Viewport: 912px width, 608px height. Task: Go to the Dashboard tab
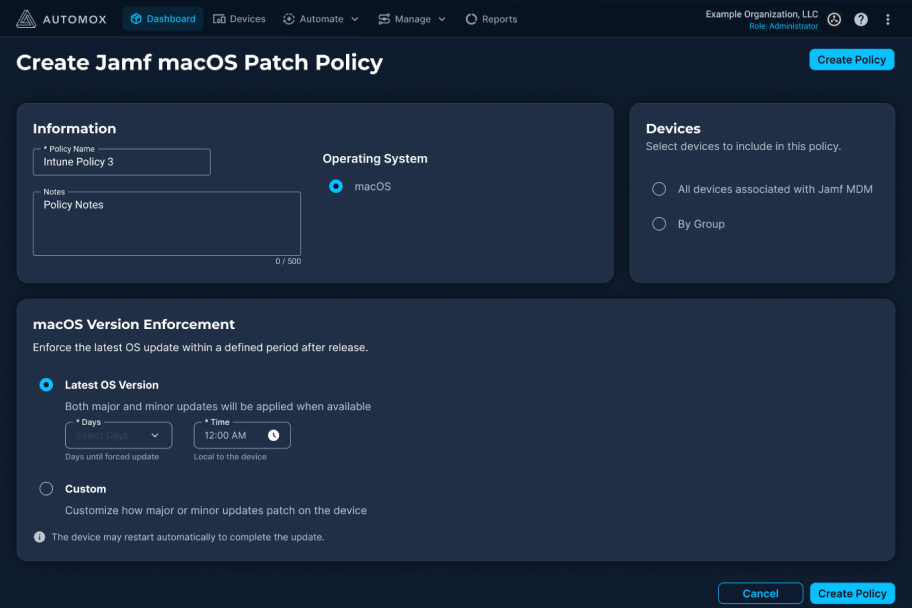coord(163,19)
